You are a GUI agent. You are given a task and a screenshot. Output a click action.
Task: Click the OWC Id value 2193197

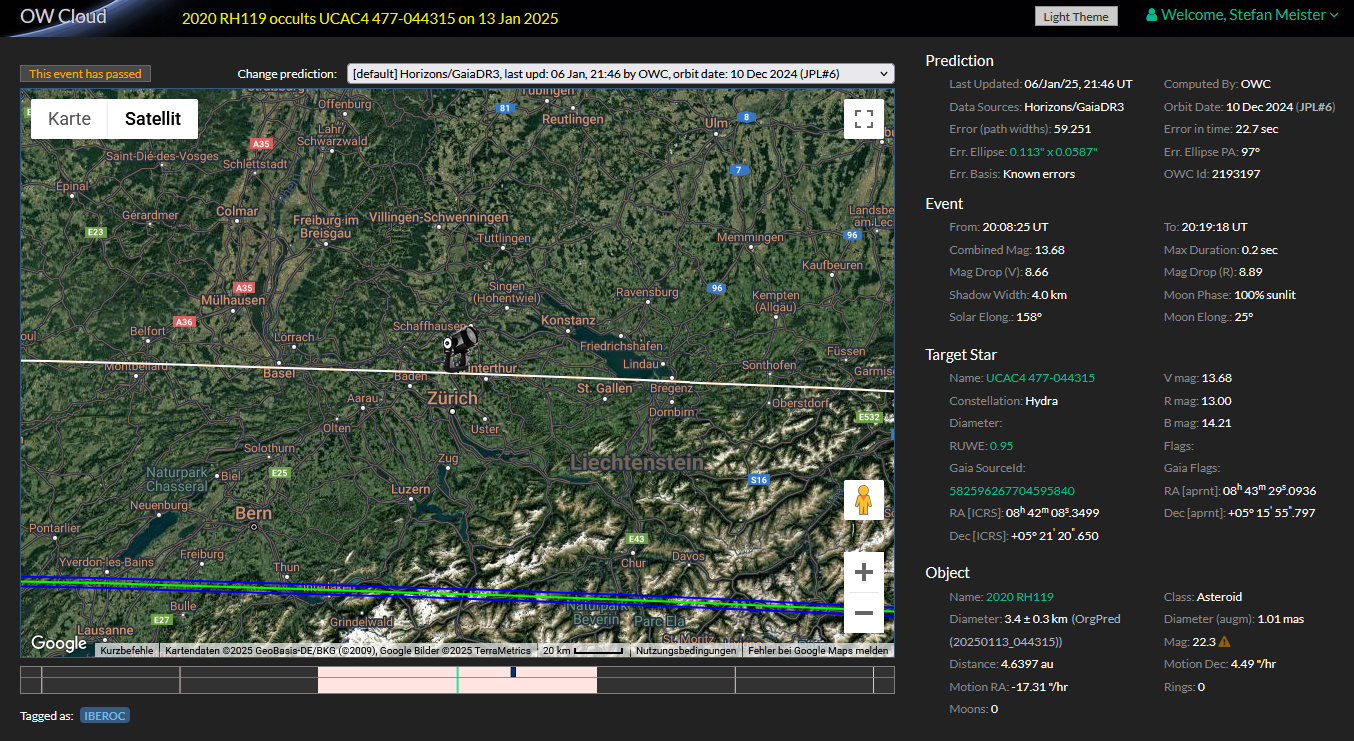tap(1236, 174)
